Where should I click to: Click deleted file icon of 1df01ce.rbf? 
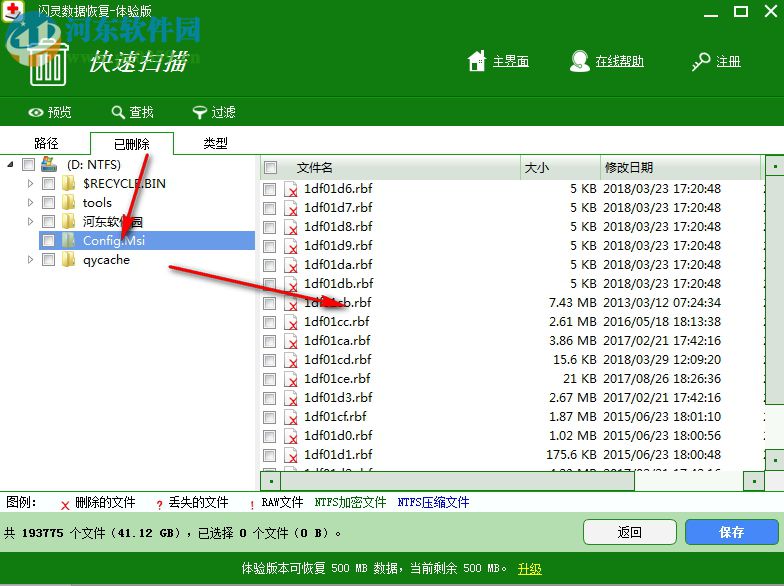290,379
